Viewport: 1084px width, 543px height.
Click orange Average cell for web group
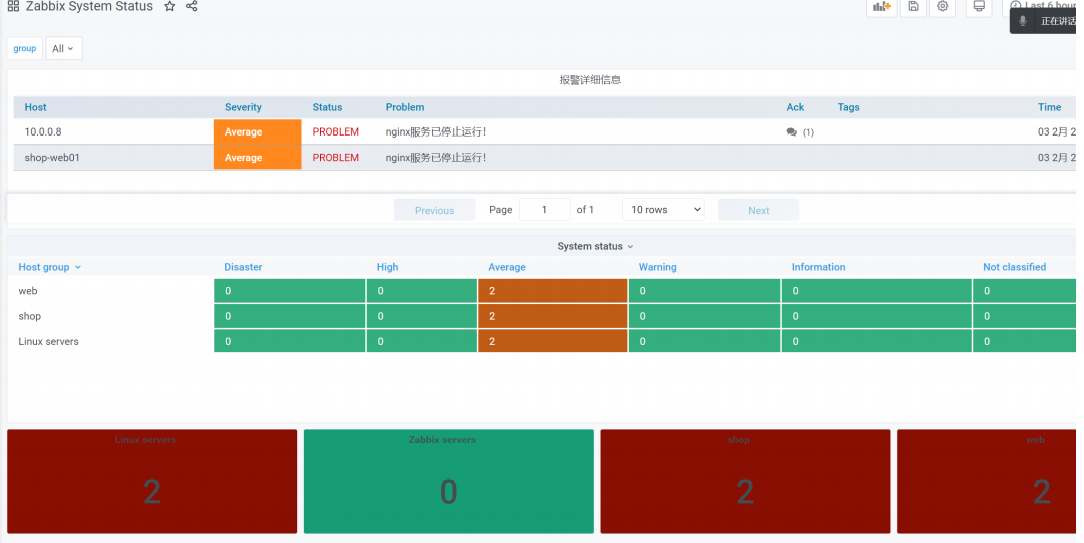pyautogui.click(x=552, y=291)
